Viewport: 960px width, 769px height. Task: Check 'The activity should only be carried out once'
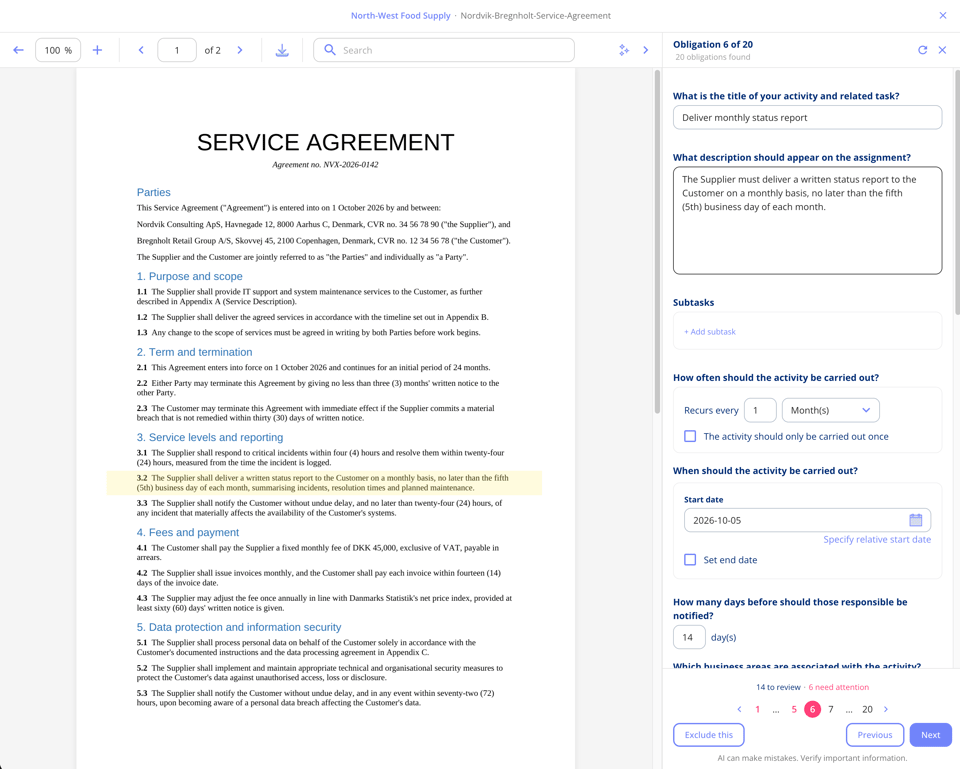coord(690,436)
